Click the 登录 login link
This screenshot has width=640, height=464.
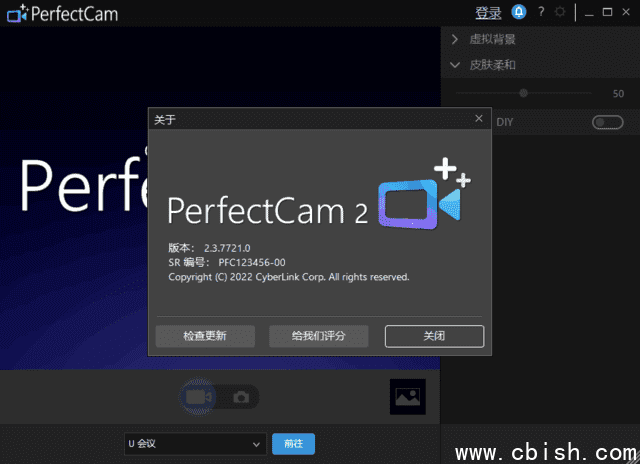click(488, 13)
